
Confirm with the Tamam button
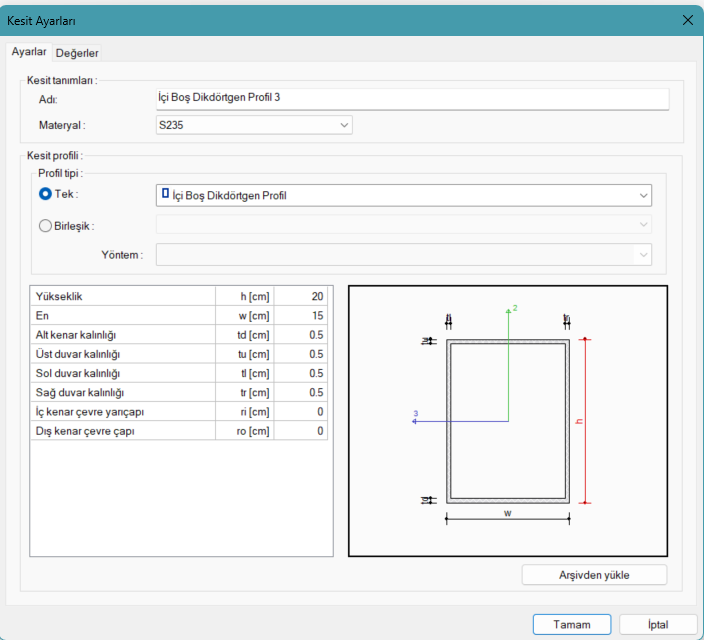point(572,624)
